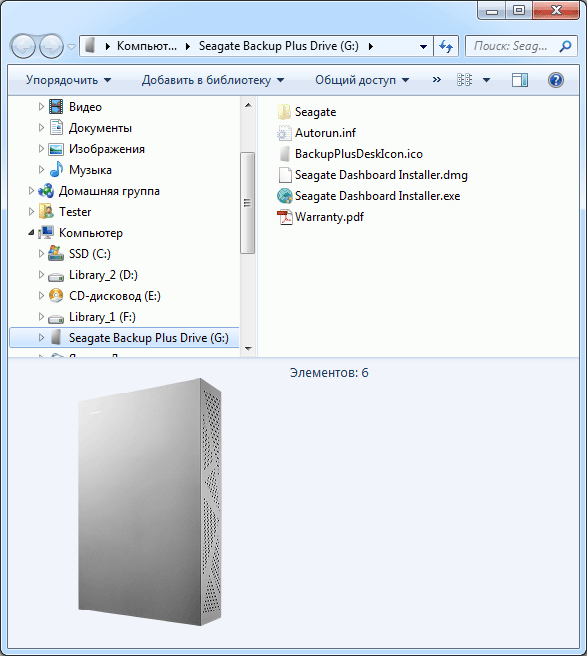
Task: Select the Library_1 (F:) drive
Action: [103, 317]
